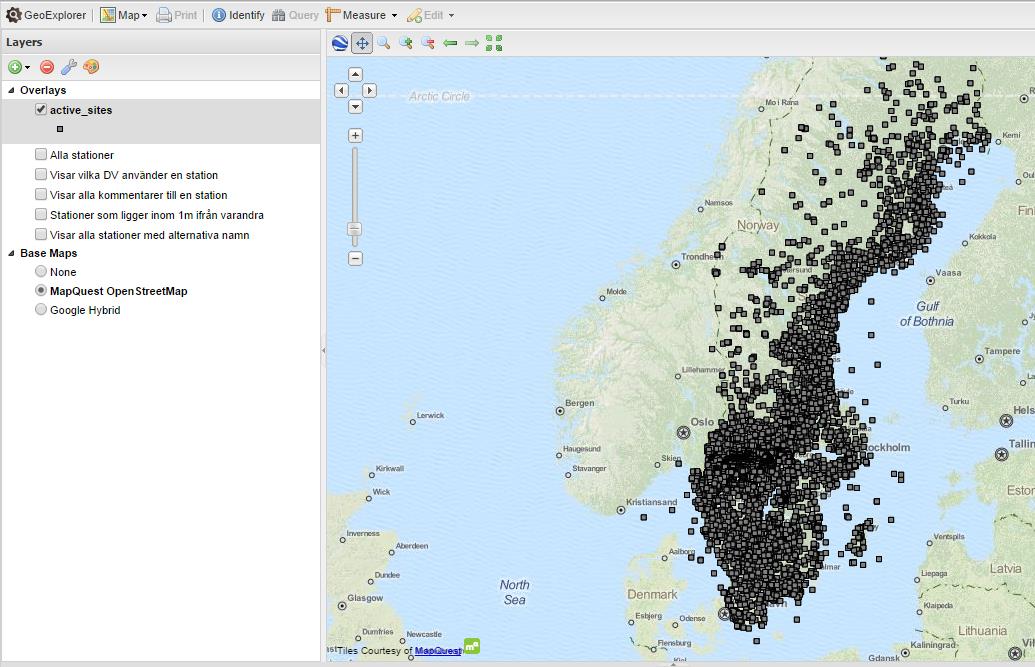1035x667 pixels.
Task: Click the zoom slider handle
Action: [x=354, y=229]
